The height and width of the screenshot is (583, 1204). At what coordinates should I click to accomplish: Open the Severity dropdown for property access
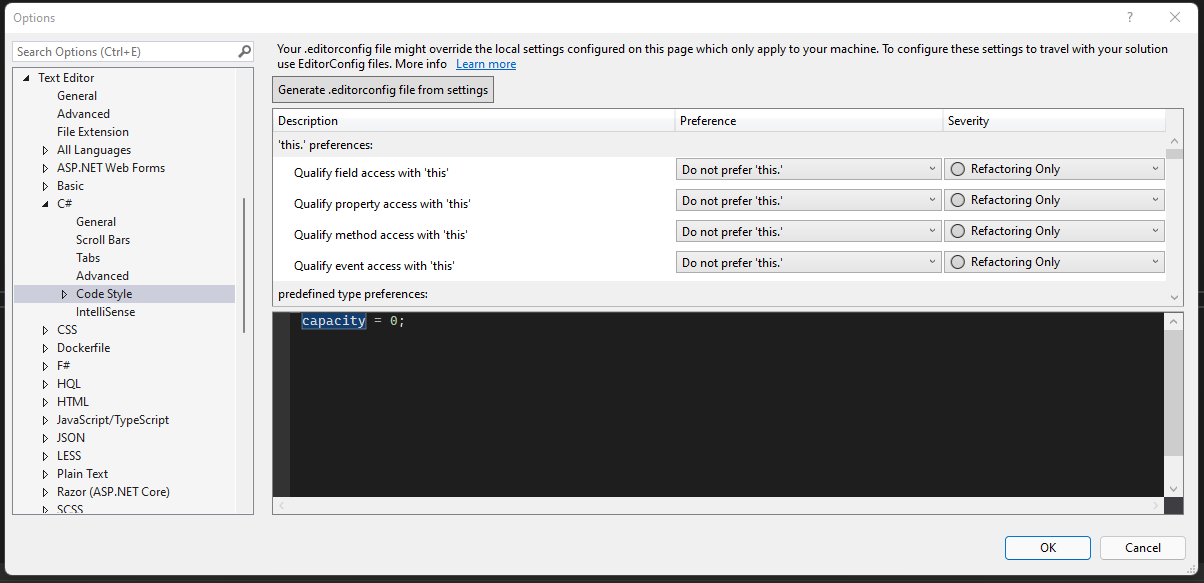point(1155,199)
